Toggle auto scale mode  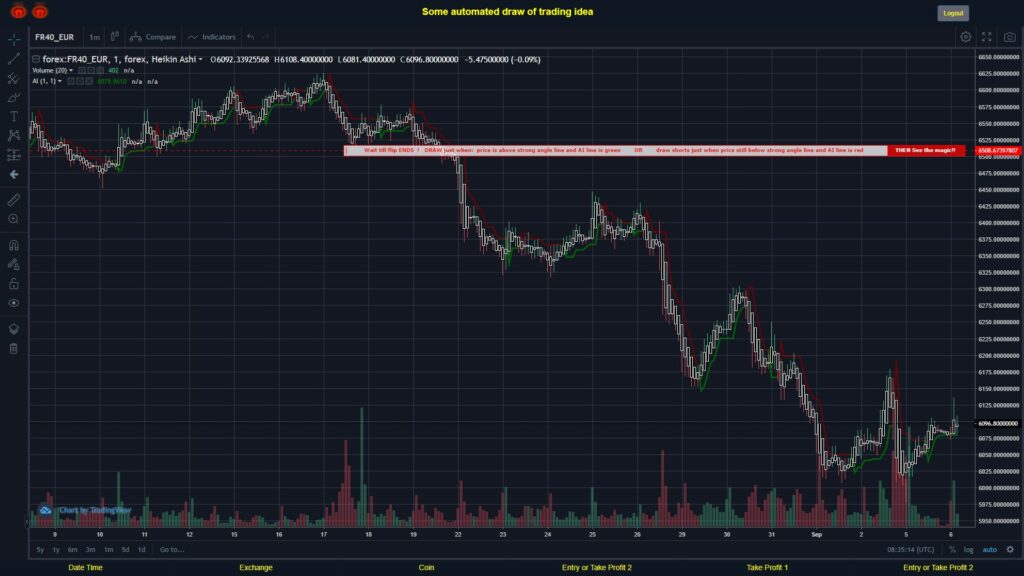click(990, 550)
